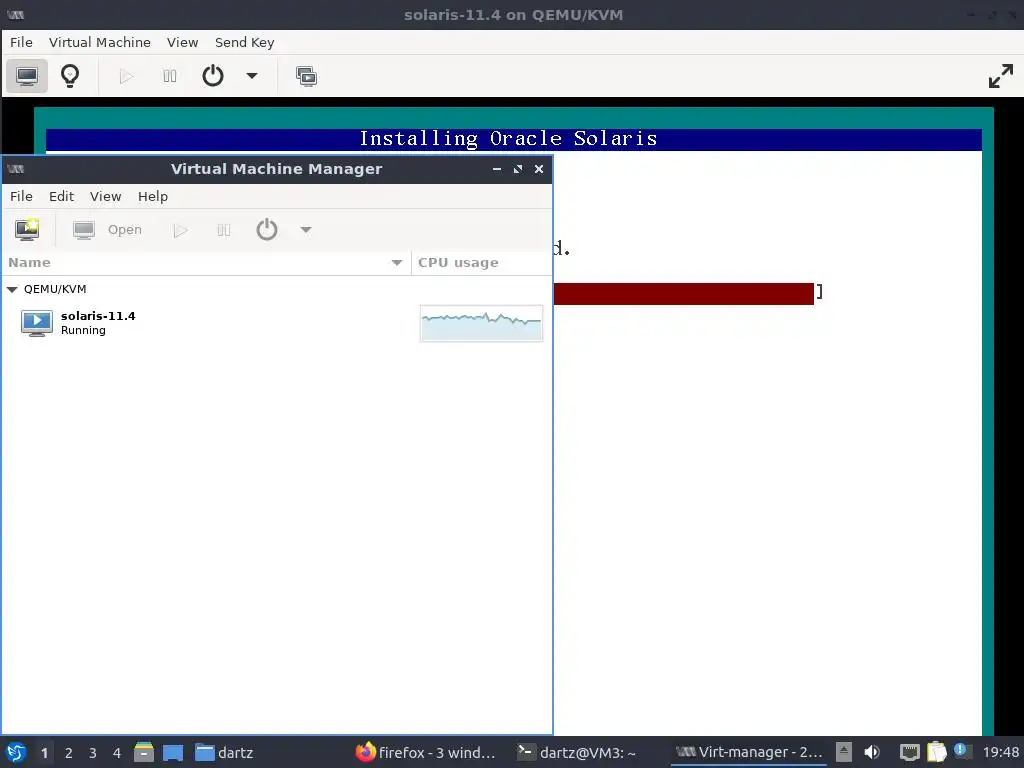
Task: Open Help menu in Virtual Machine Manager
Action: click(153, 197)
